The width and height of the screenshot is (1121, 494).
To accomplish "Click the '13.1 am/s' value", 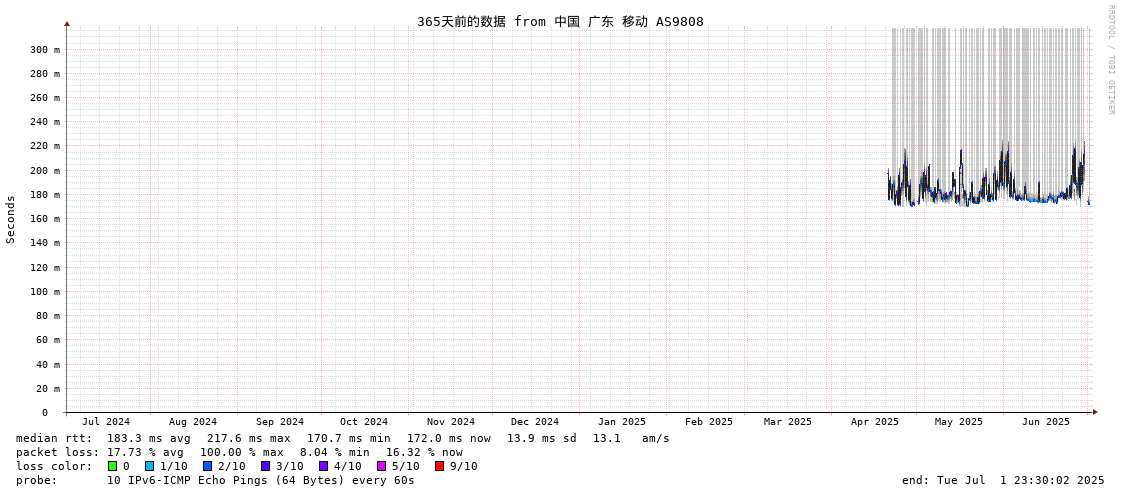I will point(631,438).
